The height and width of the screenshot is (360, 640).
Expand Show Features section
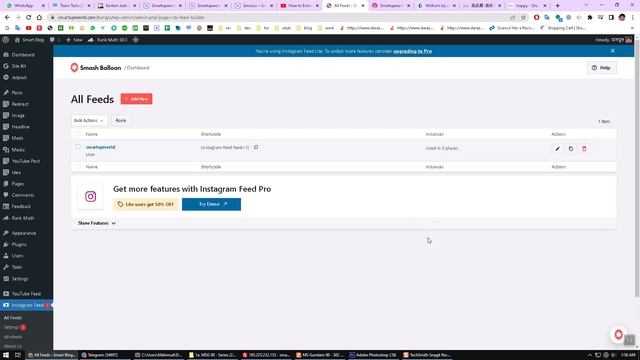(x=97, y=223)
